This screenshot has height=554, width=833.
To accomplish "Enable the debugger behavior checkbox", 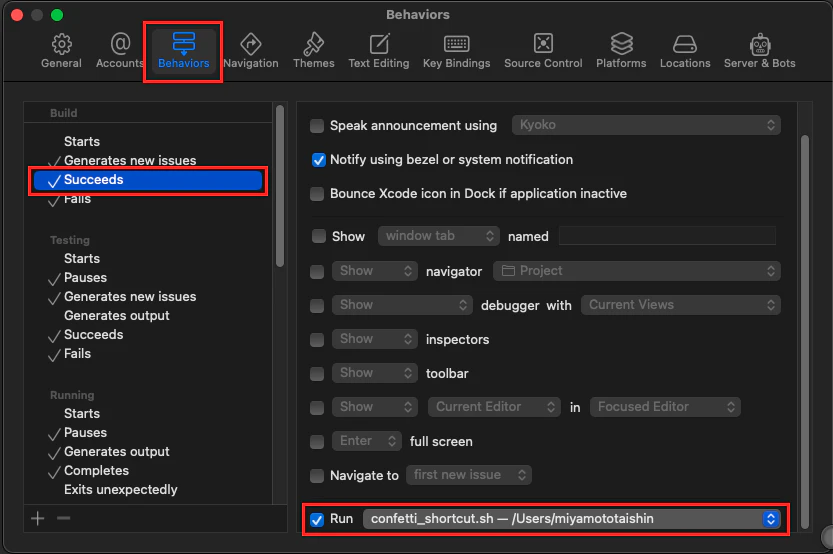I will tap(317, 306).
